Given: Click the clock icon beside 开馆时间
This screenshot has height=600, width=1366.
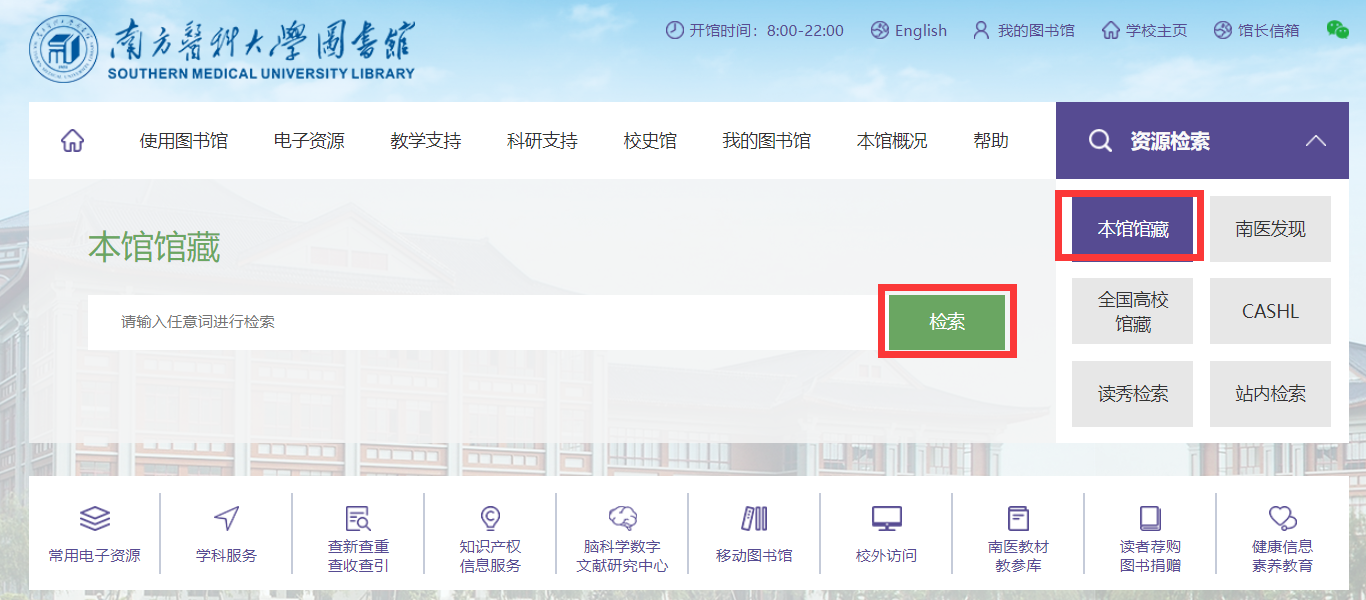Looking at the screenshot, I should 674,30.
